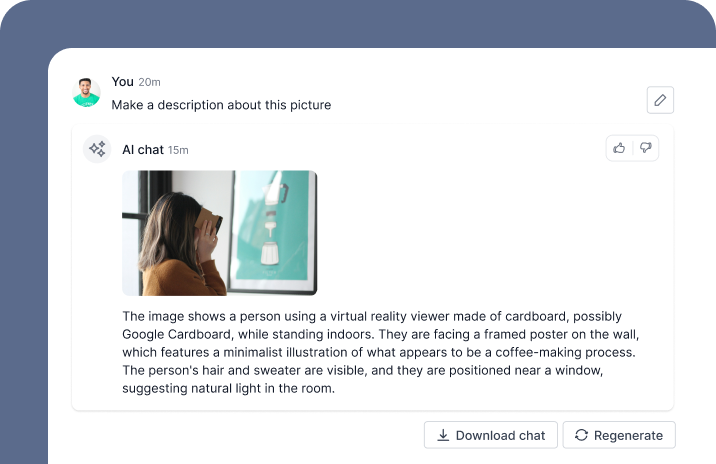
Task: Click the 'AI chat' sender label
Action: [x=143, y=150]
